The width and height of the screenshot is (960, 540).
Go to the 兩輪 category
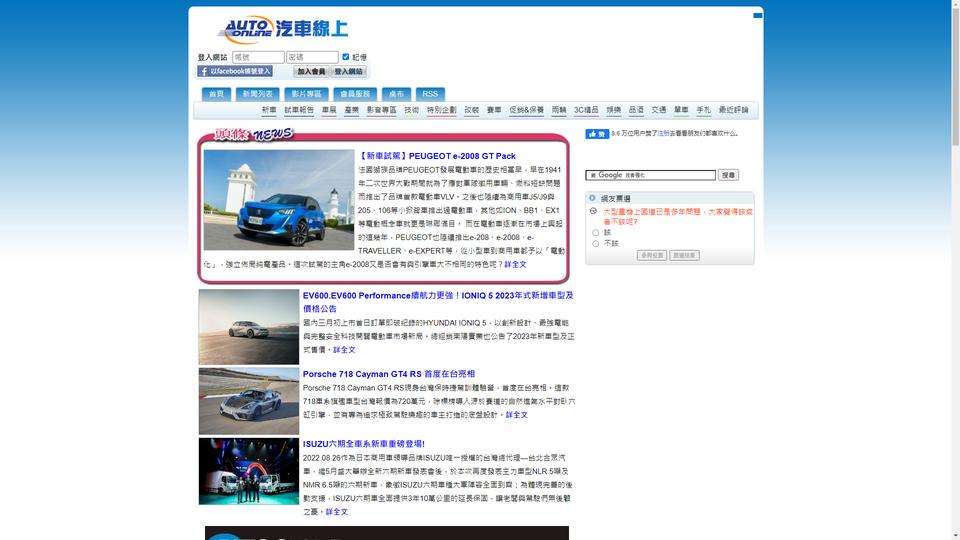click(x=559, y=110)
